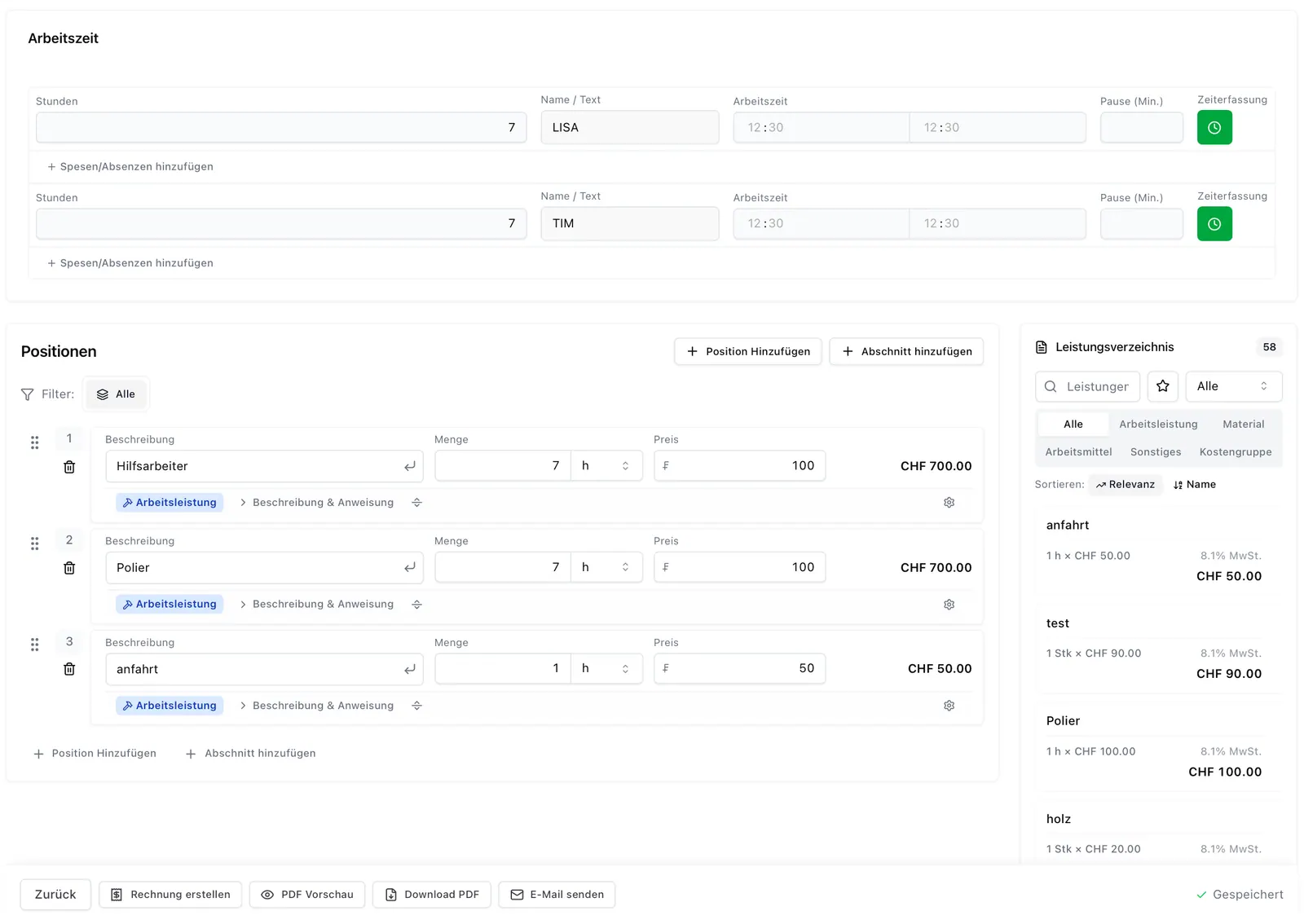The width and height of the screenshot is (1304, 924).
Task: Grab the drag handle of position 3
Action: [34, 645]
